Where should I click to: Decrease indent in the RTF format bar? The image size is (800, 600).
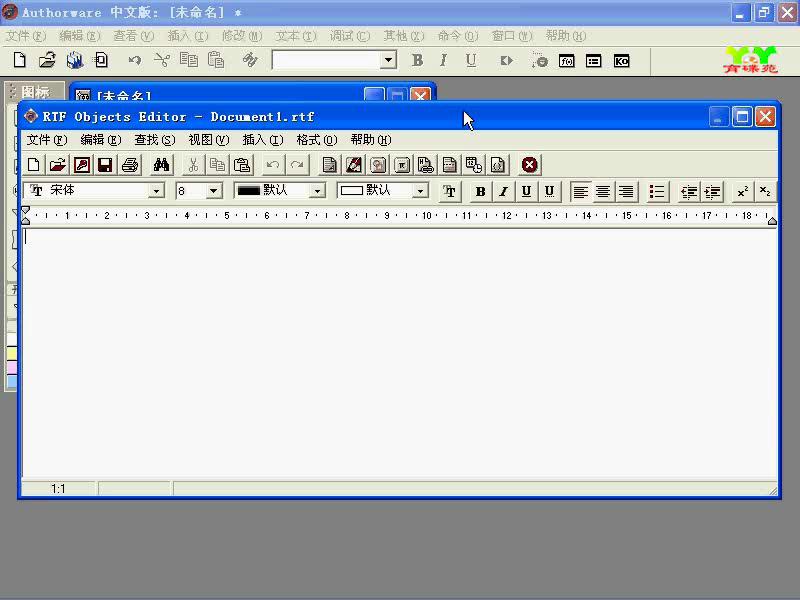click(689, 192)
